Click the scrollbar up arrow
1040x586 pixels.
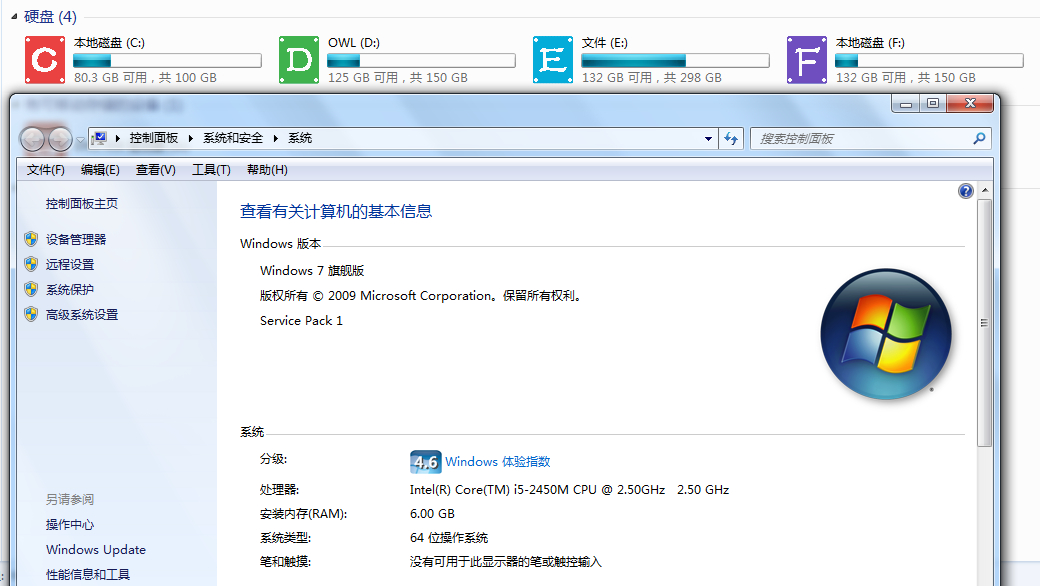click(x=985, y=190)
